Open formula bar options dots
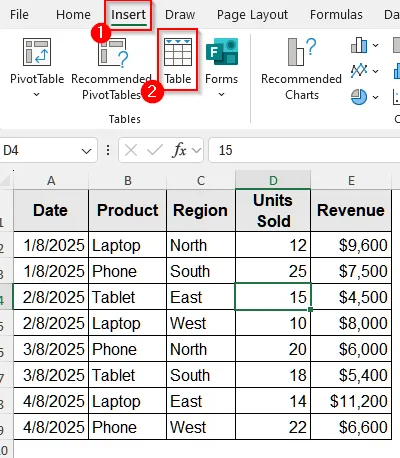This screenshot has width=400, height=458. [x=108, y=150]
